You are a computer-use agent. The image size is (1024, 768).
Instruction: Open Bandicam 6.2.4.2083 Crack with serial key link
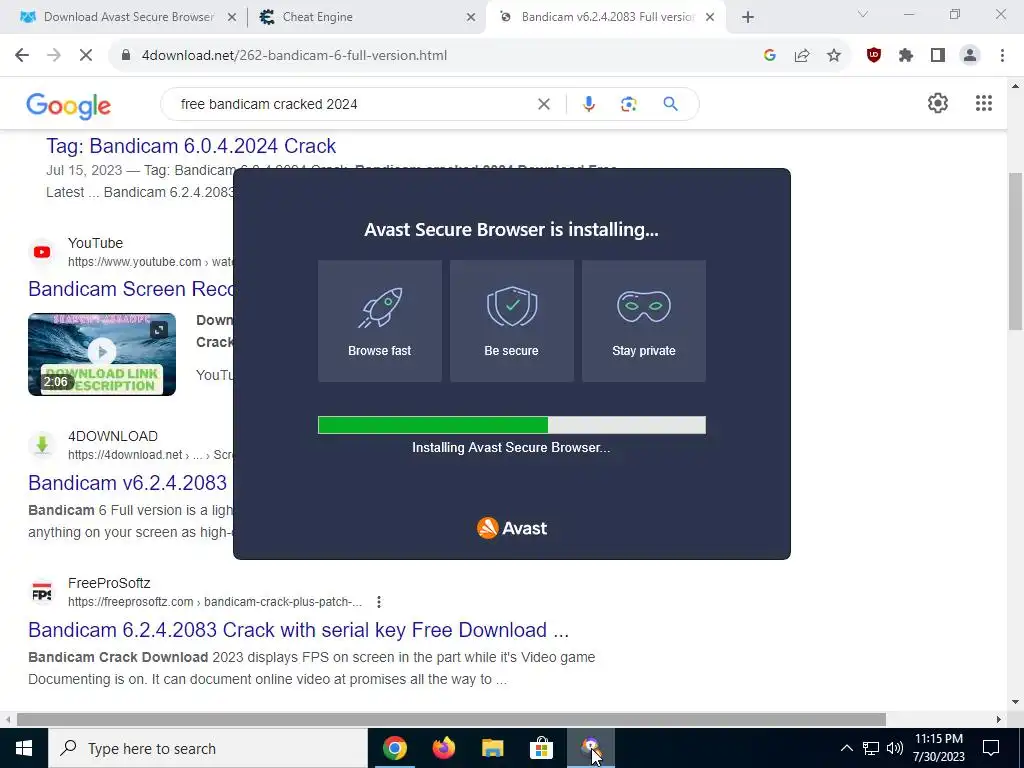(298, 630)
